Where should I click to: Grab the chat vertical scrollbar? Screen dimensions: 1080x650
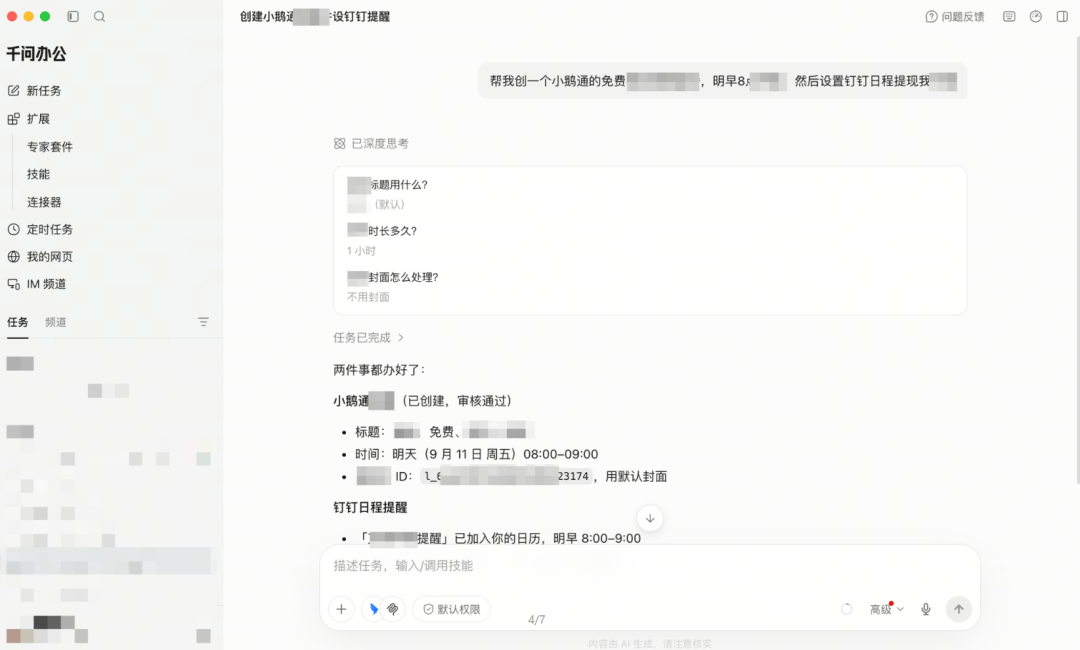click(1077, 258)
